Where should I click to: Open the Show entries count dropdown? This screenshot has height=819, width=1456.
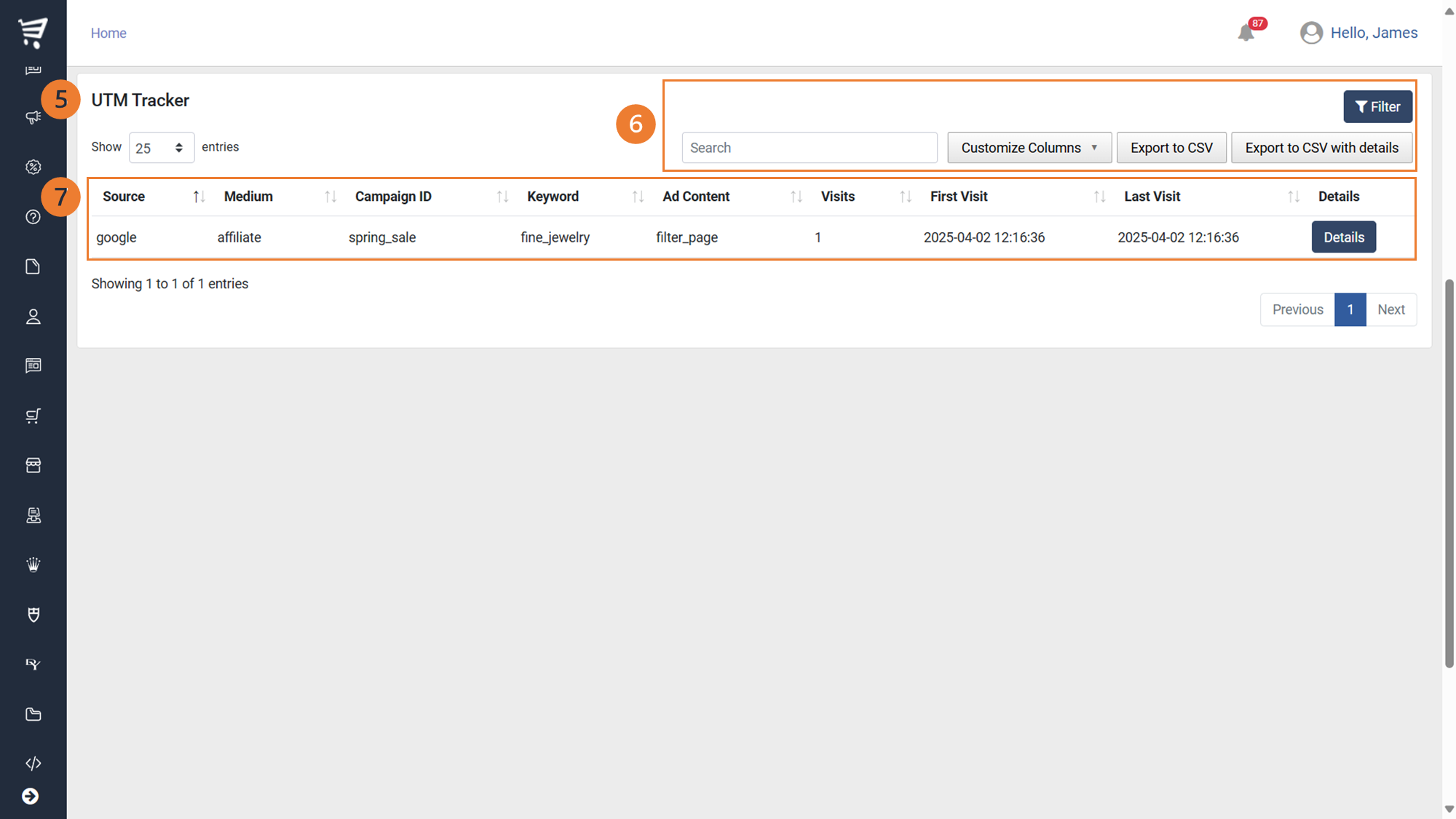click(x=161, y=148)
